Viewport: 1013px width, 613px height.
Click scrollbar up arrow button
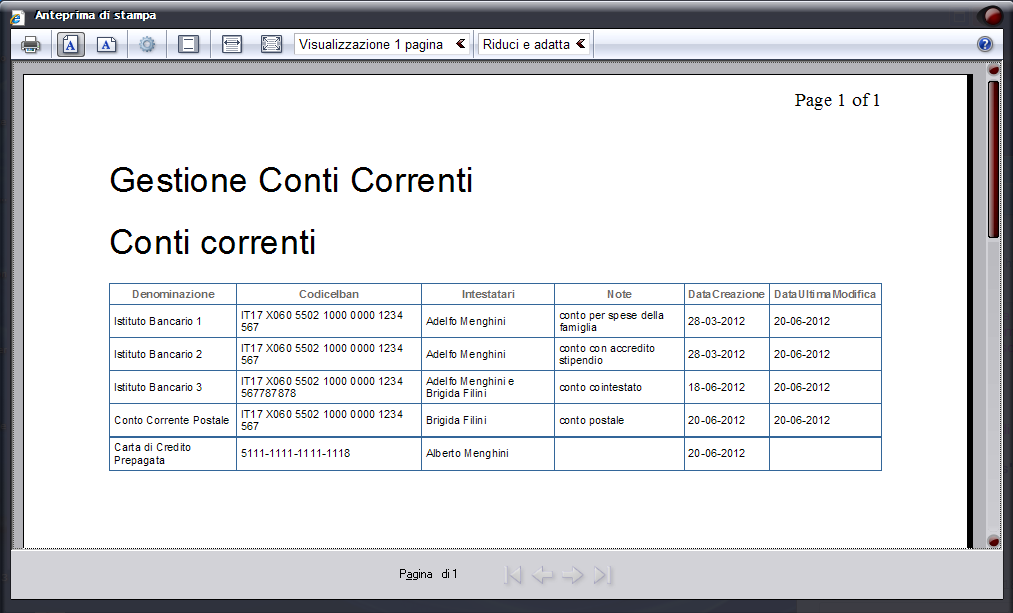click(x=994, y=70)
